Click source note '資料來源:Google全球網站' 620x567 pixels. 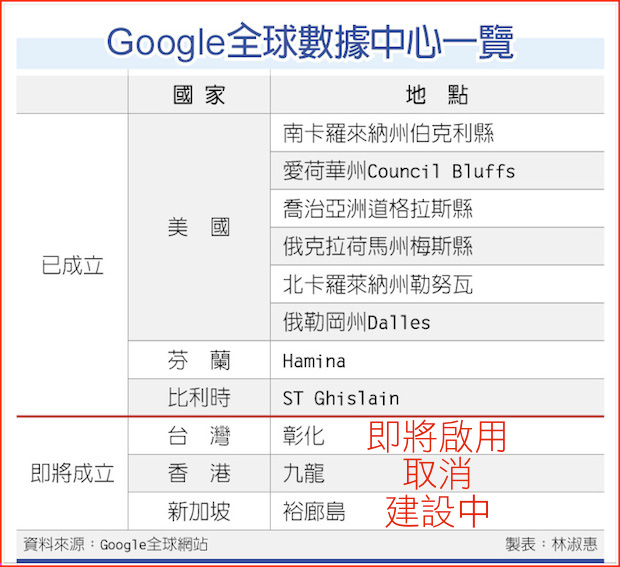(x=115, y=544)
